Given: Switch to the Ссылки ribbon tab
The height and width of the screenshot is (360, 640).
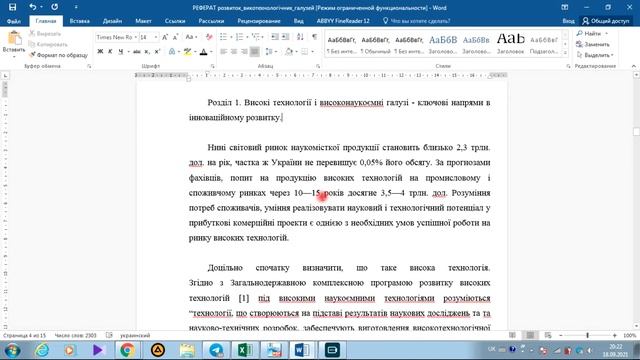Looking at the screenshot, I should click(175, 21).
